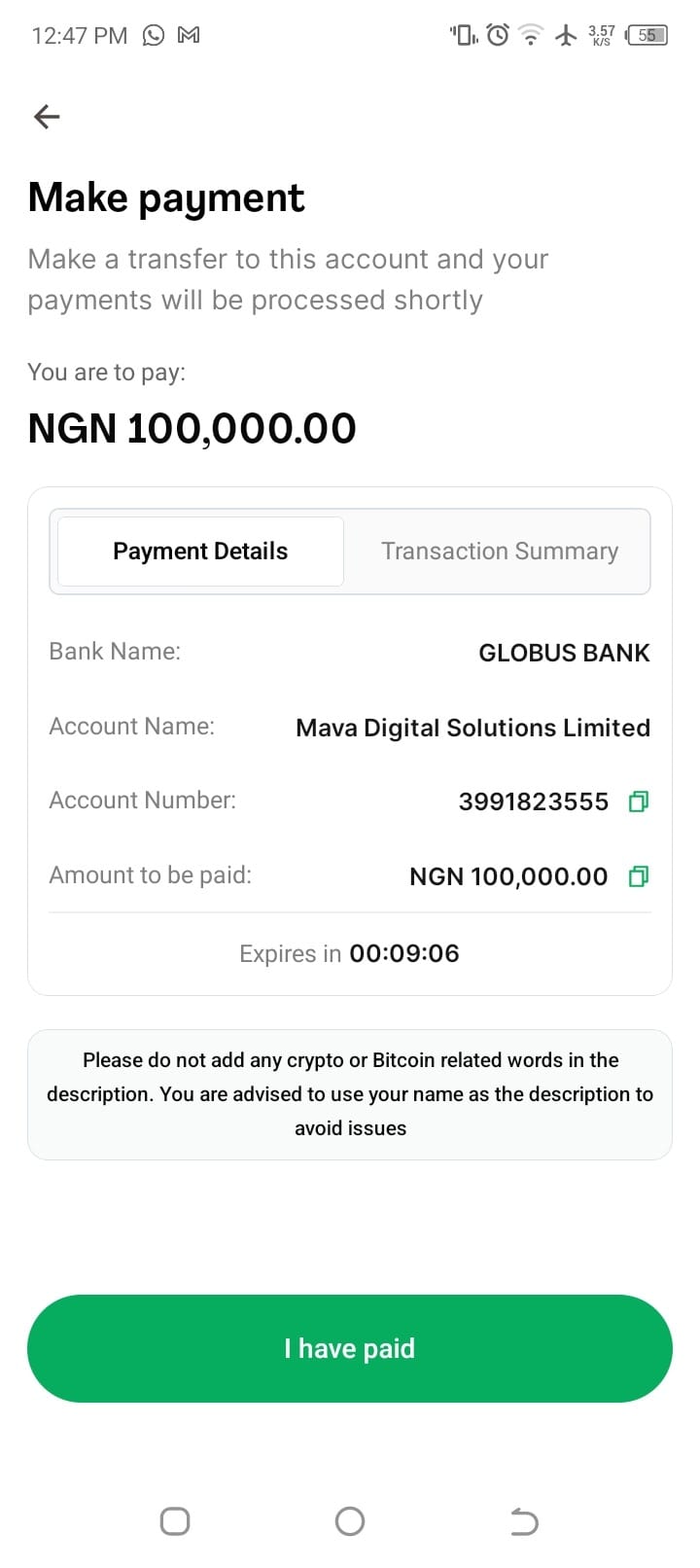Screen dimensions: 700x1568
Task: Copy the account number 3991823555
Action: (x=638, y=802)
